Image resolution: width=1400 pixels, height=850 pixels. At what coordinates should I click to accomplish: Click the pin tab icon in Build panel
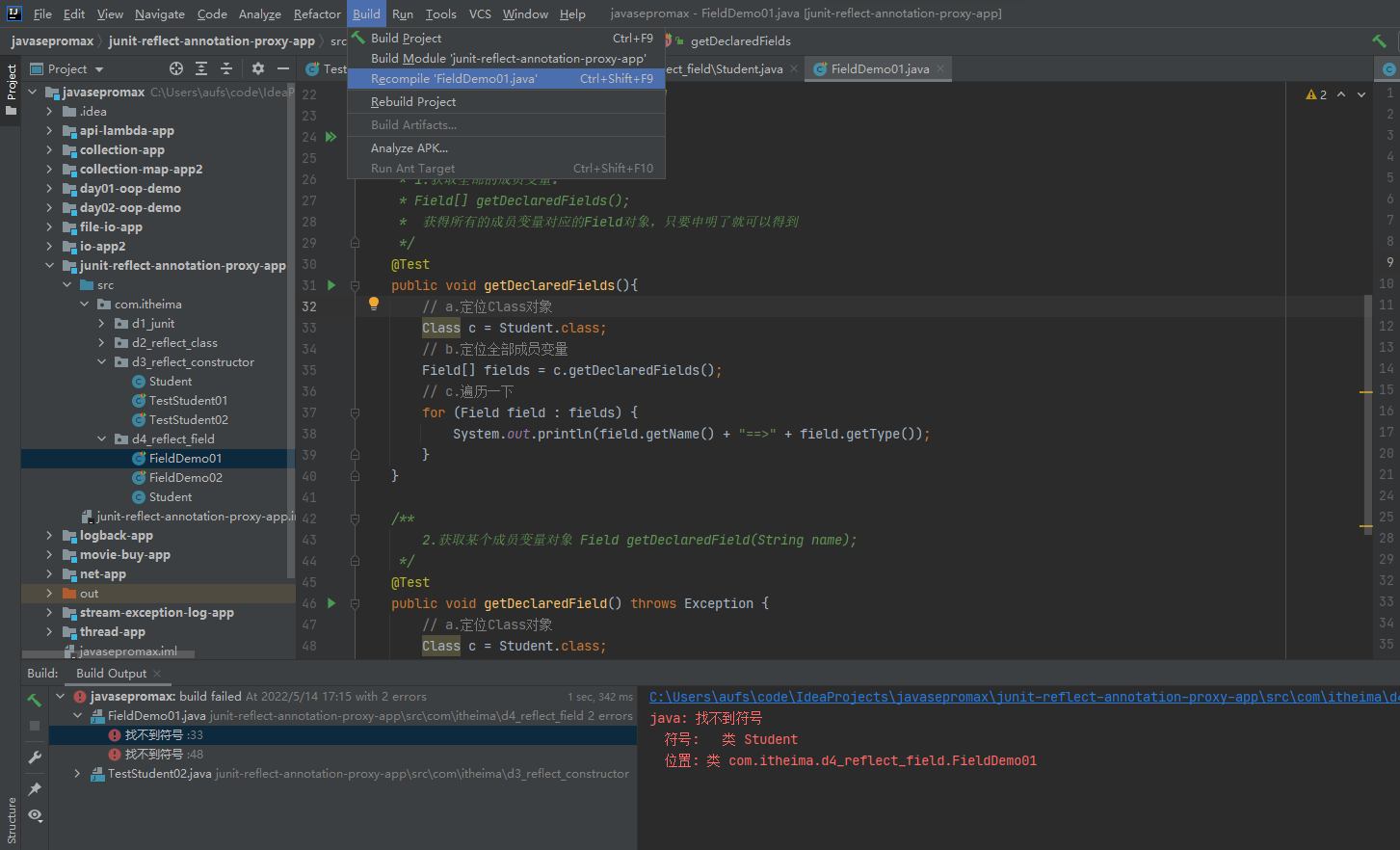[x=35, y=789]
